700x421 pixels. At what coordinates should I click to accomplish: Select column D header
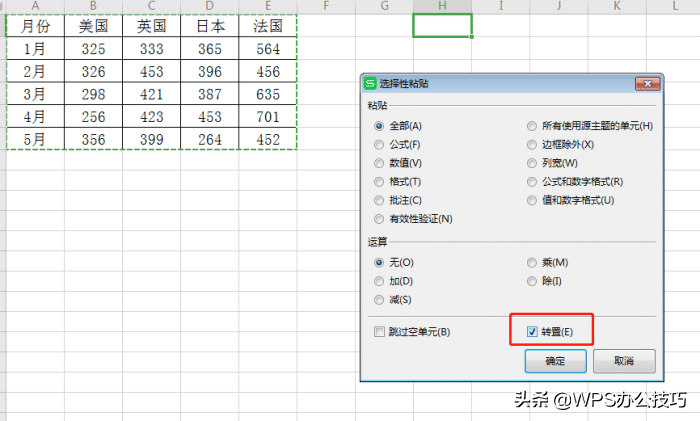click(x=210, y=6)
